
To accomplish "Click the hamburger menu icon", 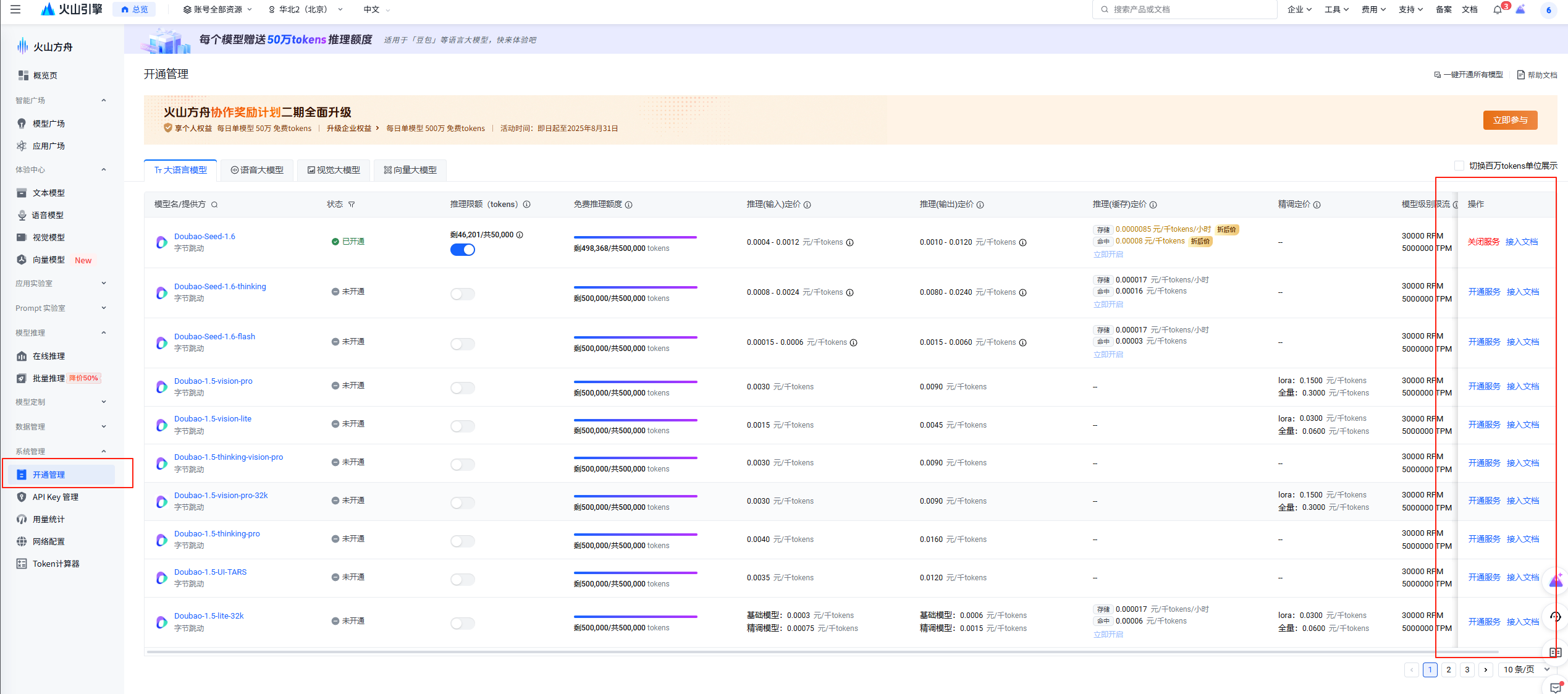I will pos(15,9).
